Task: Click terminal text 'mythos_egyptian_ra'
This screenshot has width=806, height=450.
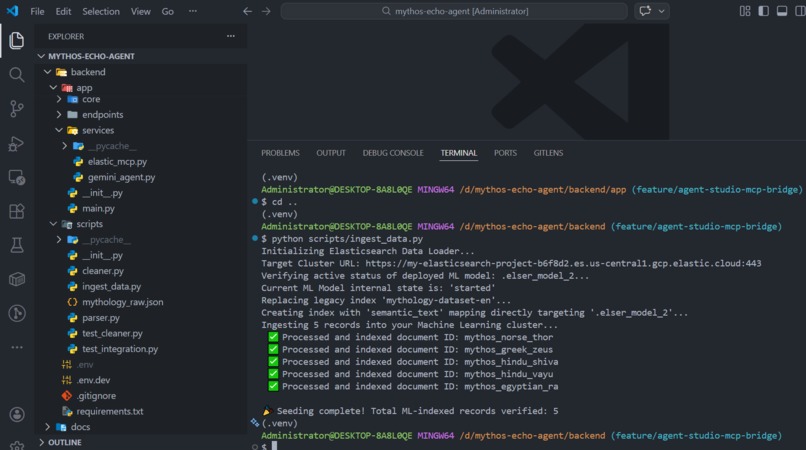Action: coord(511,387)
